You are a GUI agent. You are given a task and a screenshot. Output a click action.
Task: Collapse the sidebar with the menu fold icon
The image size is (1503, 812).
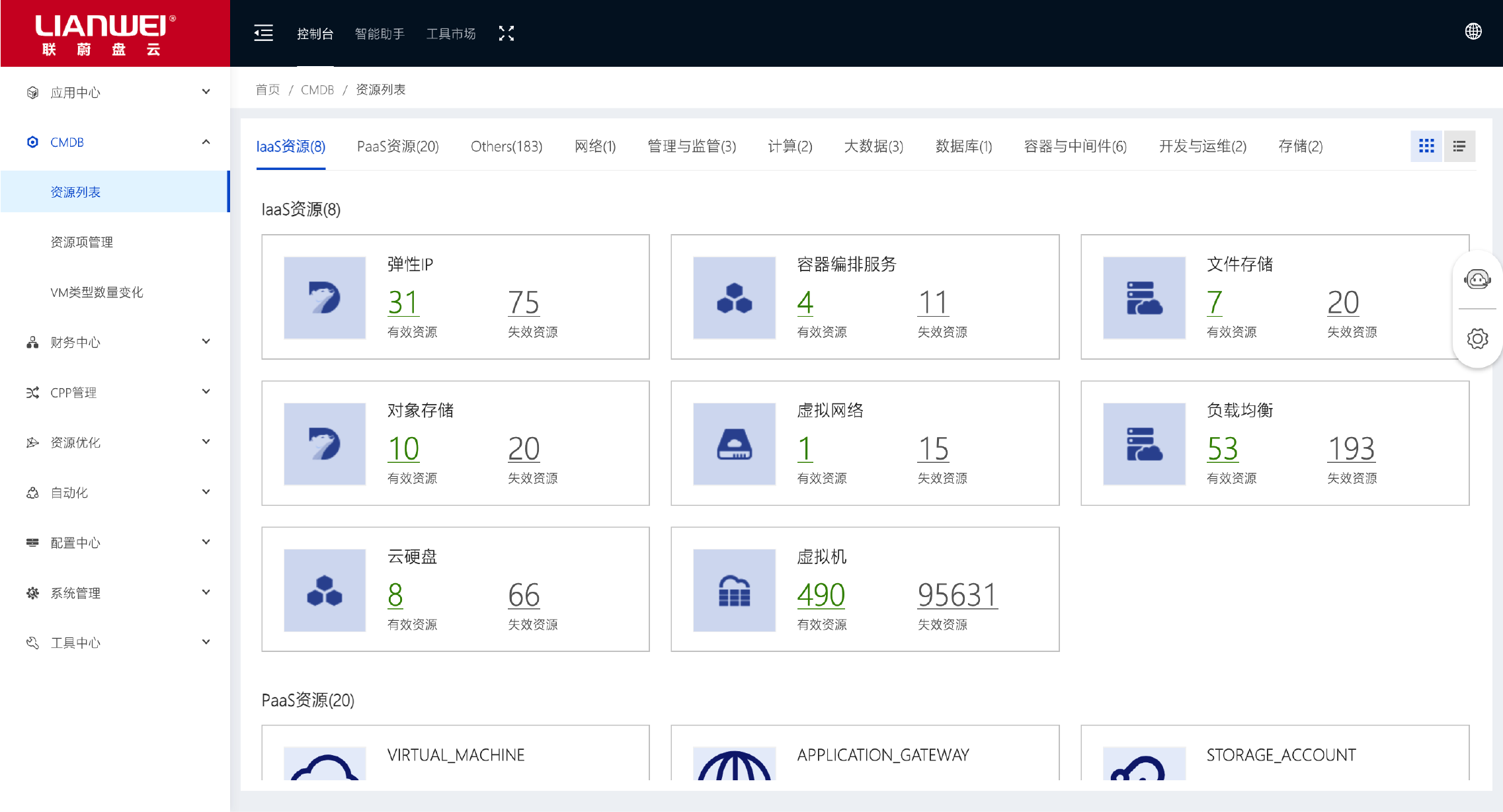[x=263, y=33]
